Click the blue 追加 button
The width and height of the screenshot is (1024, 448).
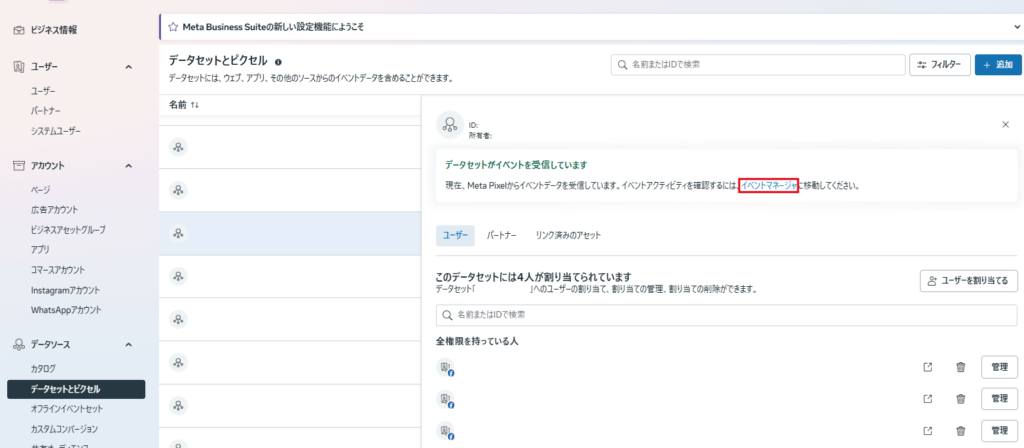(x=997, y=65)
